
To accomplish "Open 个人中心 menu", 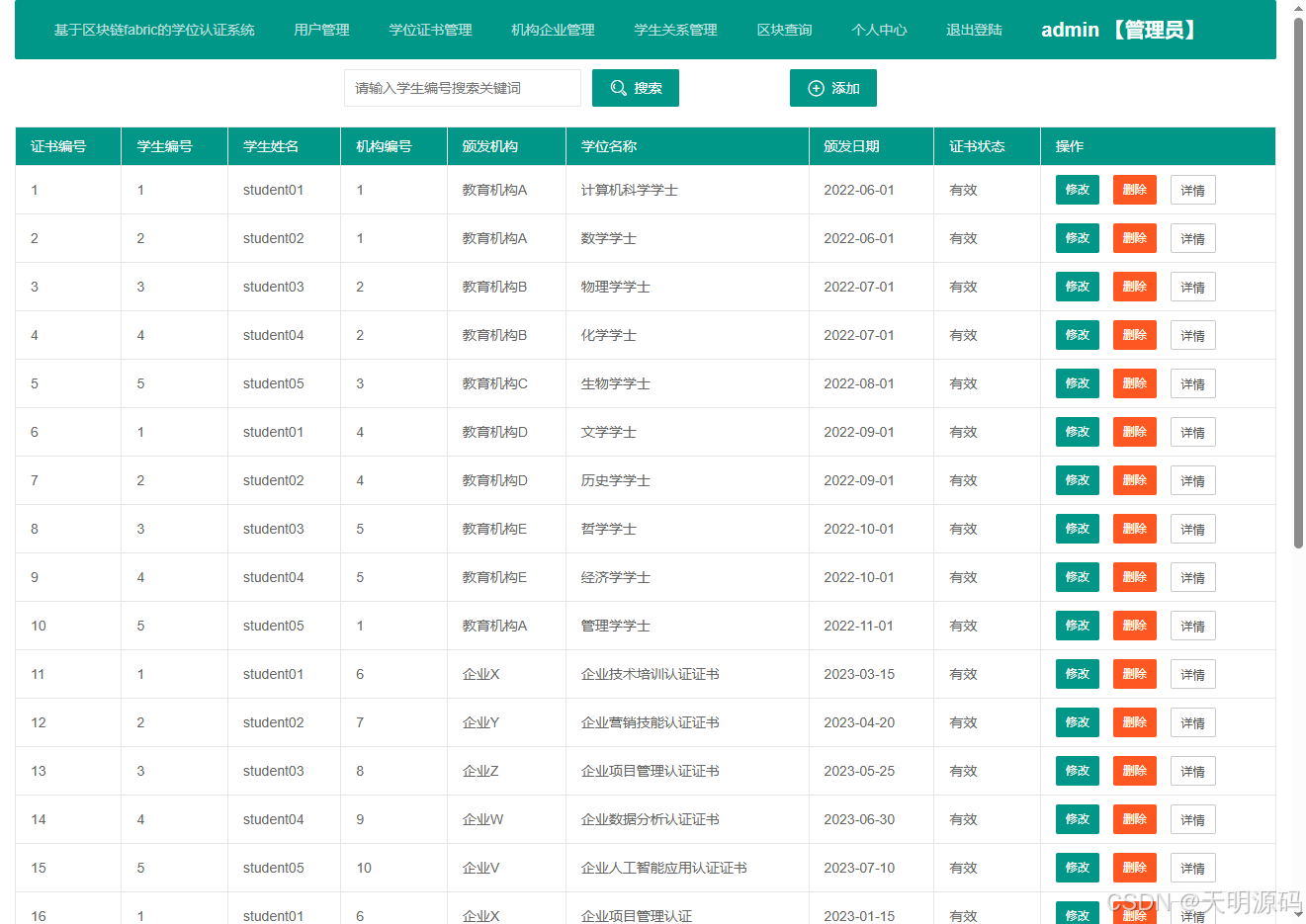I will tap(879, 30).
